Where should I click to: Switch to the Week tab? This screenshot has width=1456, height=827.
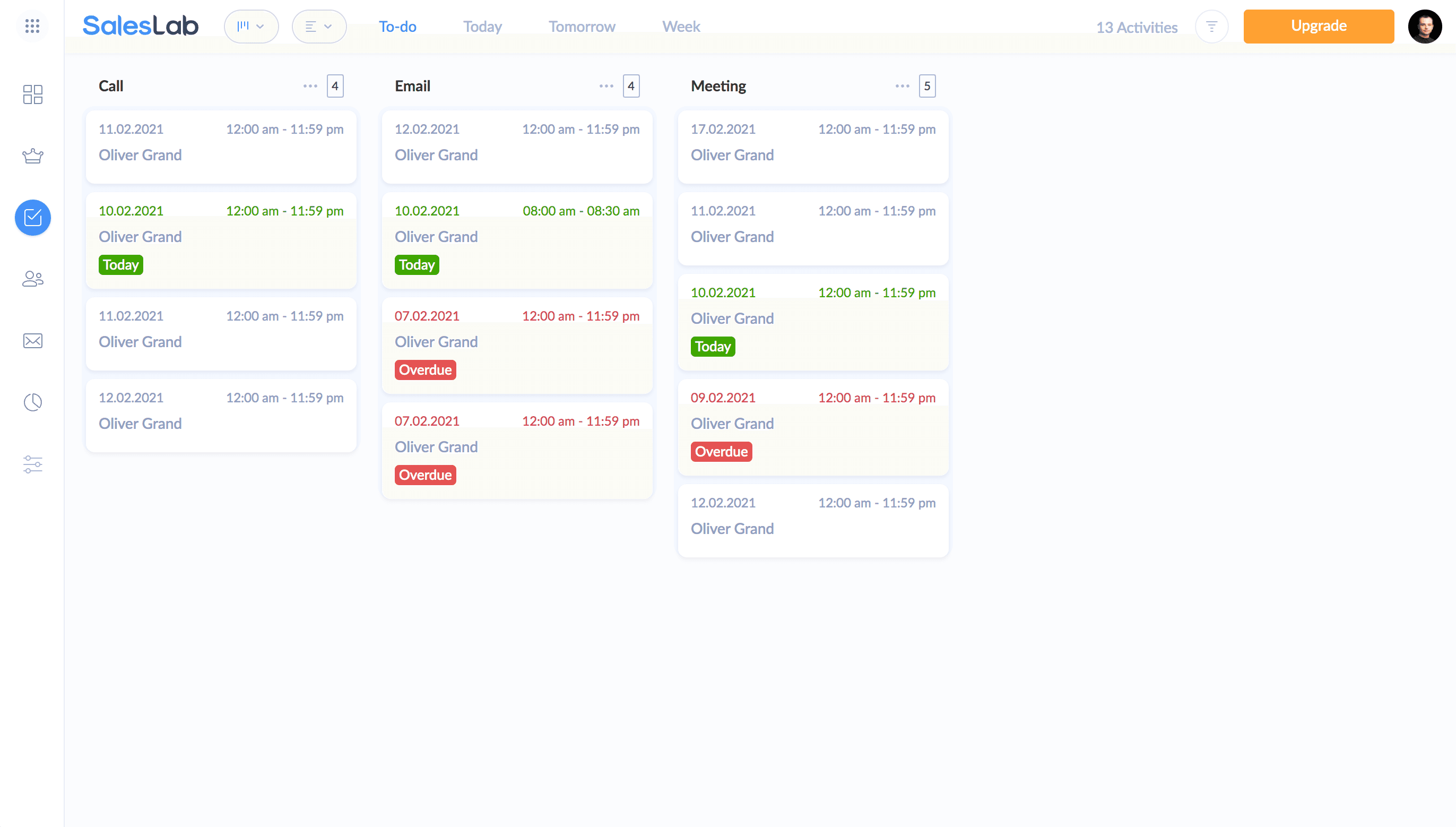[x=681, y=27]
